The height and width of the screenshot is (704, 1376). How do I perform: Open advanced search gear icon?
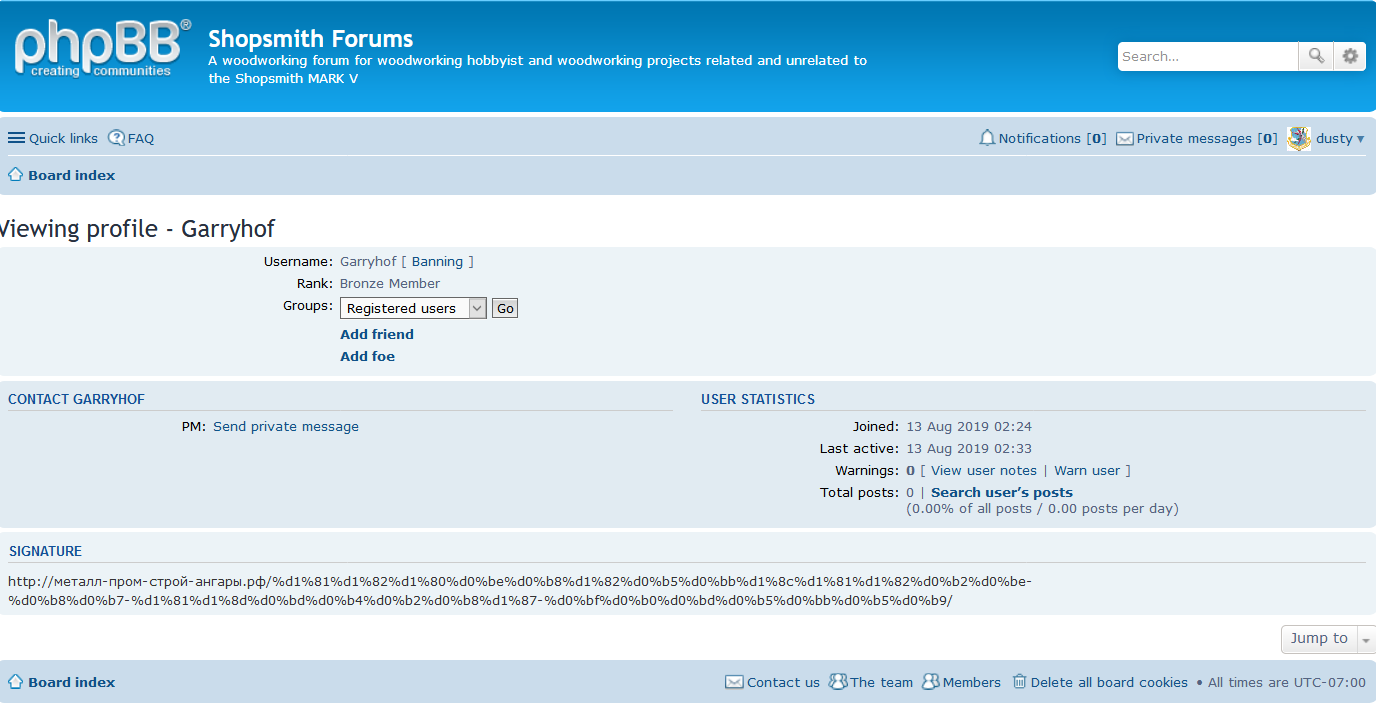coord(1350,56)
